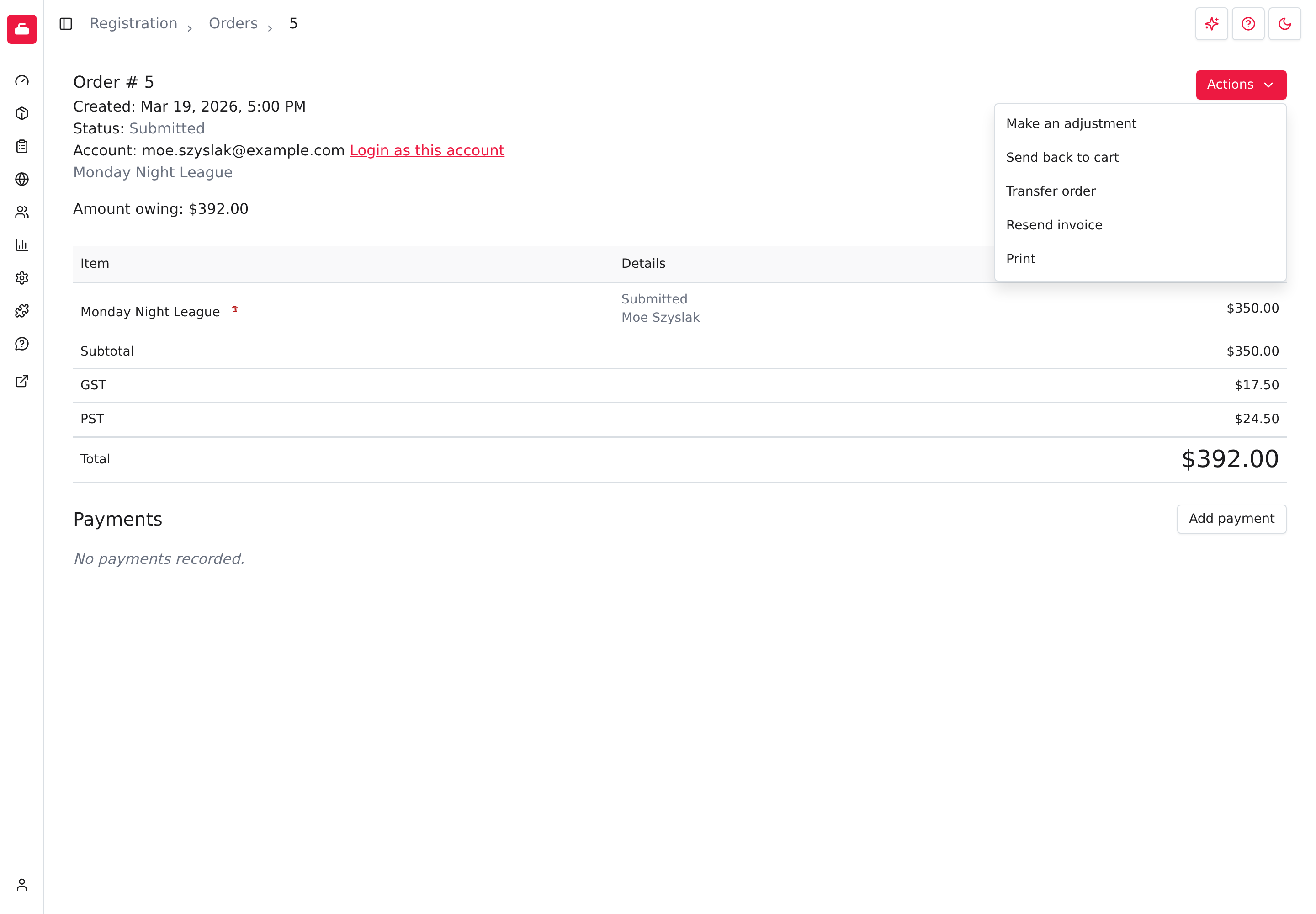Select Print from Actions menu

pyautogui.click(x=1140, y=259)
